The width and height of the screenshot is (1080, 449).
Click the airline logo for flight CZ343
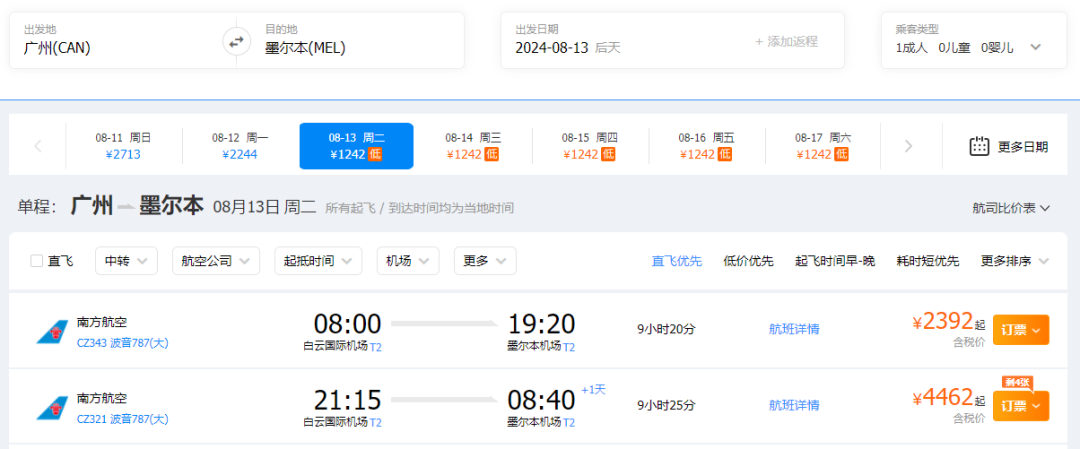click(x=51, y=332)
